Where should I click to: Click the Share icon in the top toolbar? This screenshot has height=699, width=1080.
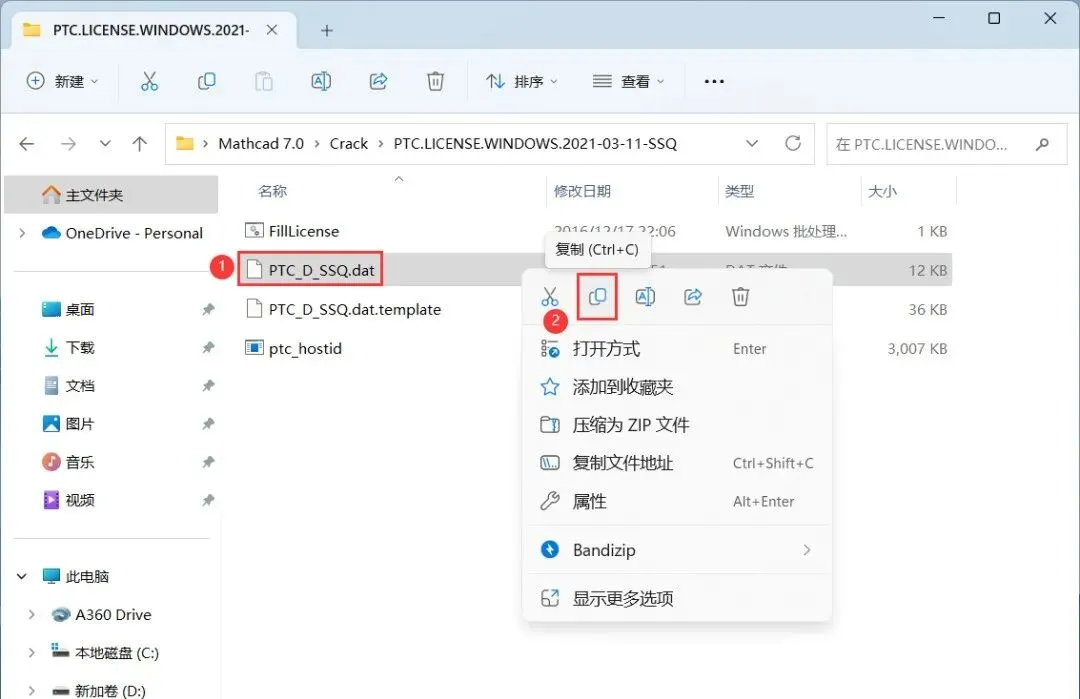(x=378, y=81)
